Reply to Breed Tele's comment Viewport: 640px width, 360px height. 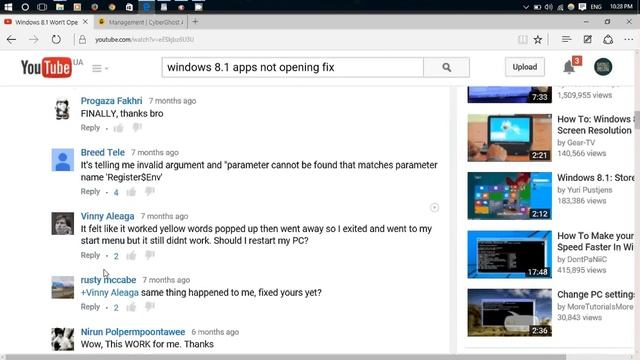(x=90, y=191)
